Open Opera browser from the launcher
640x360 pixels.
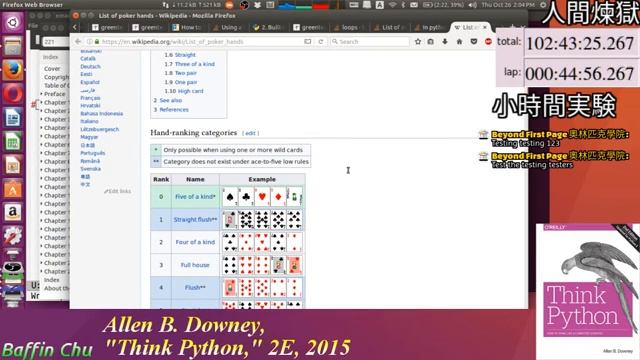pyautogui.click(x=13, y=94)
